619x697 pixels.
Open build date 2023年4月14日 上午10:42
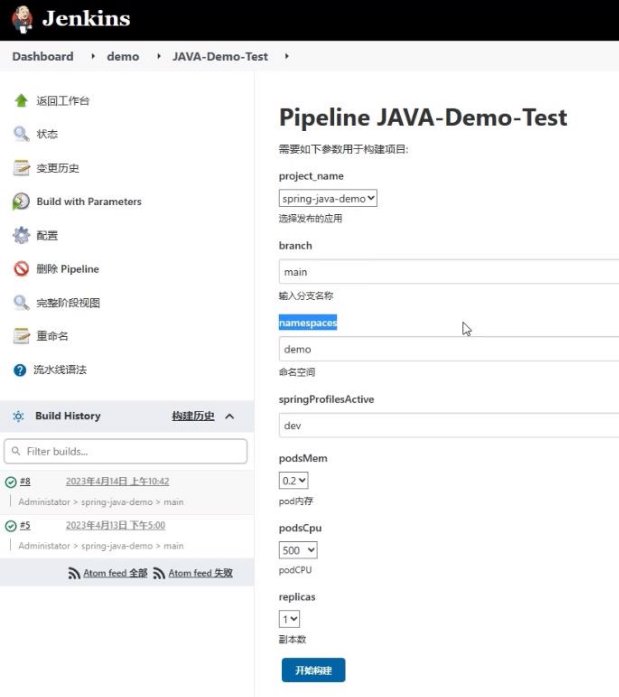(x=117, y=481)
